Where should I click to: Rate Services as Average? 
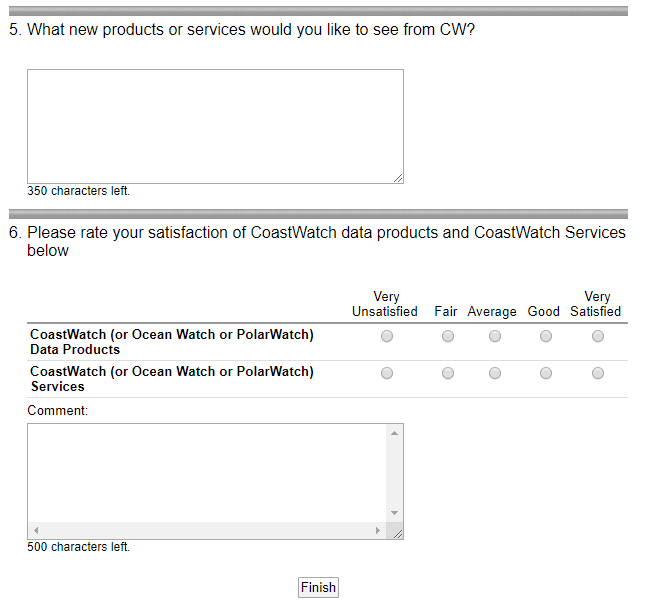495,373
